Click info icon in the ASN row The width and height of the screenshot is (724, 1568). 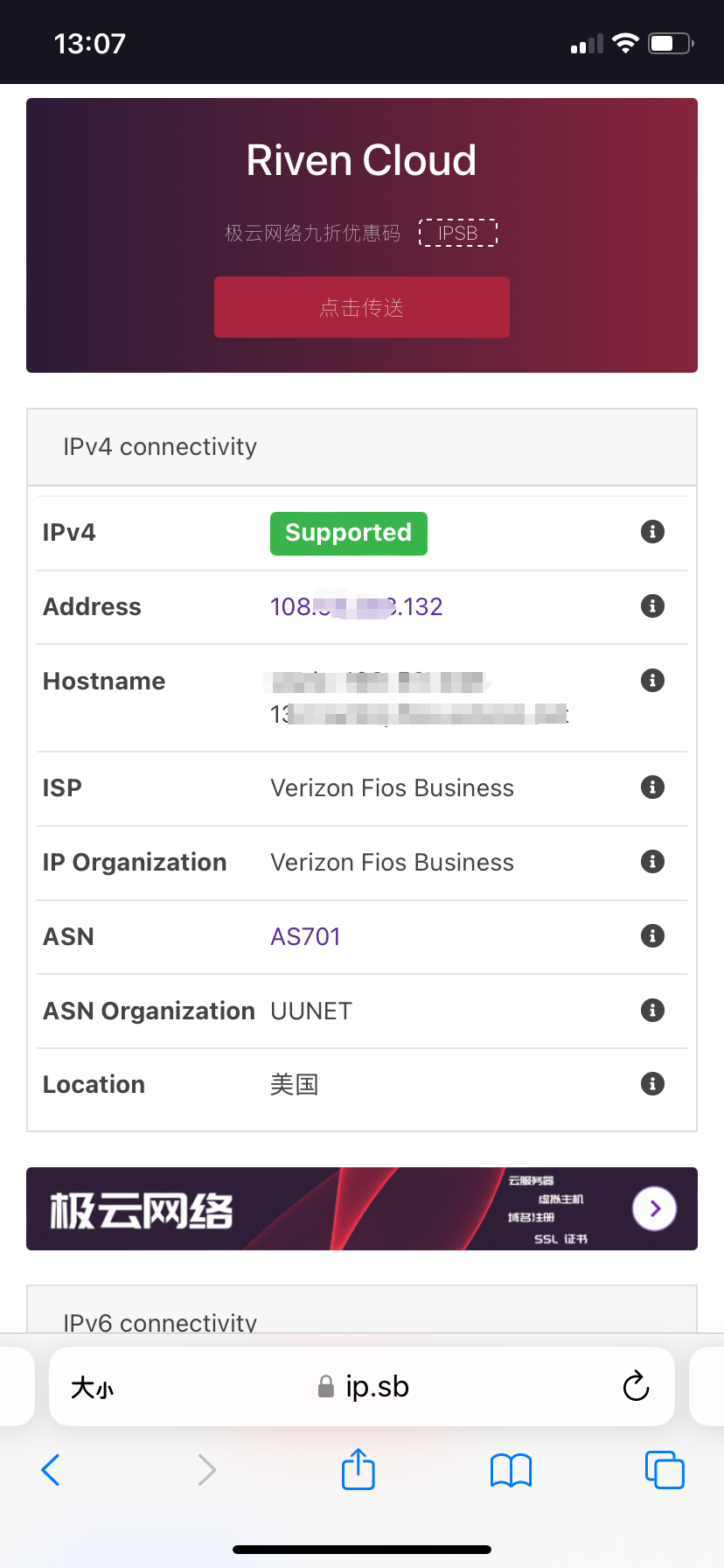click(652, 935)
